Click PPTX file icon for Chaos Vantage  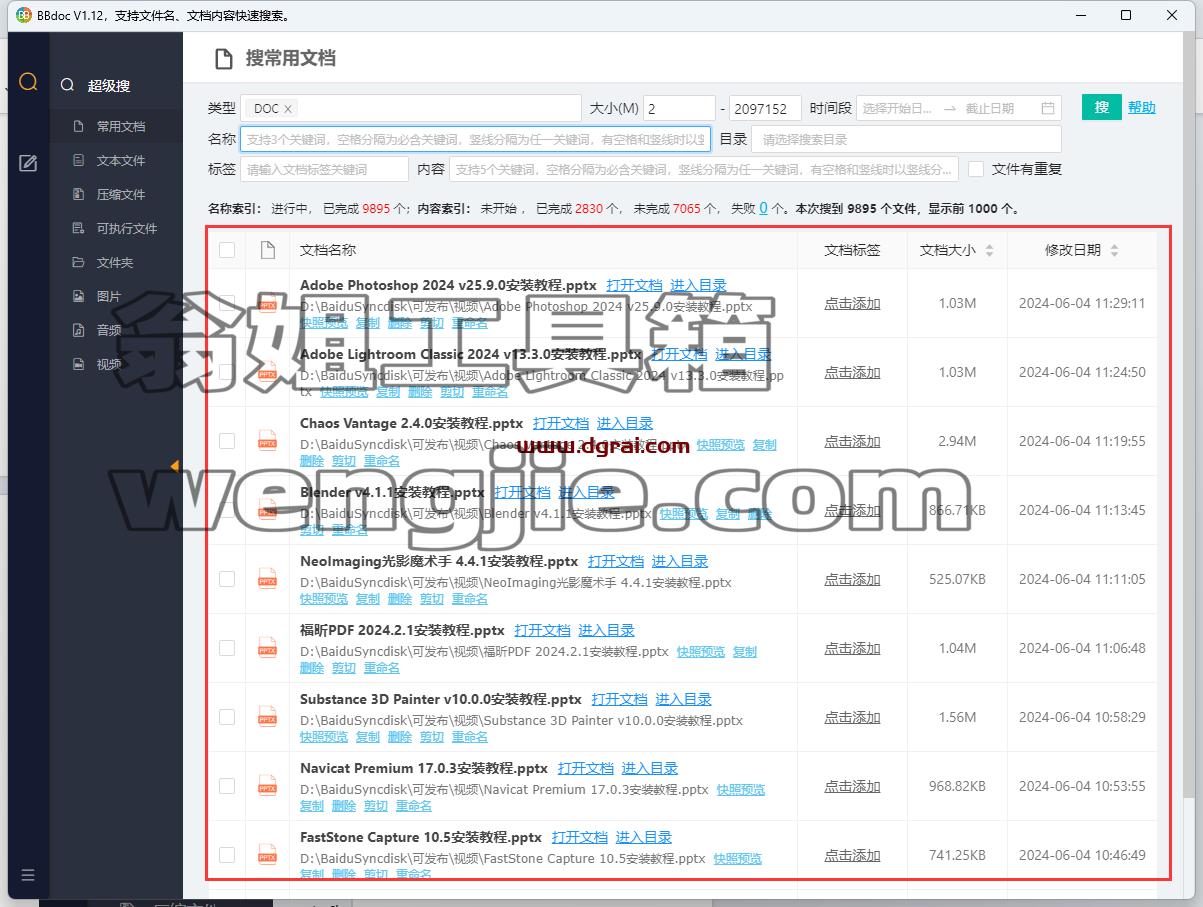pyautogui.click(x=268, y=441)
